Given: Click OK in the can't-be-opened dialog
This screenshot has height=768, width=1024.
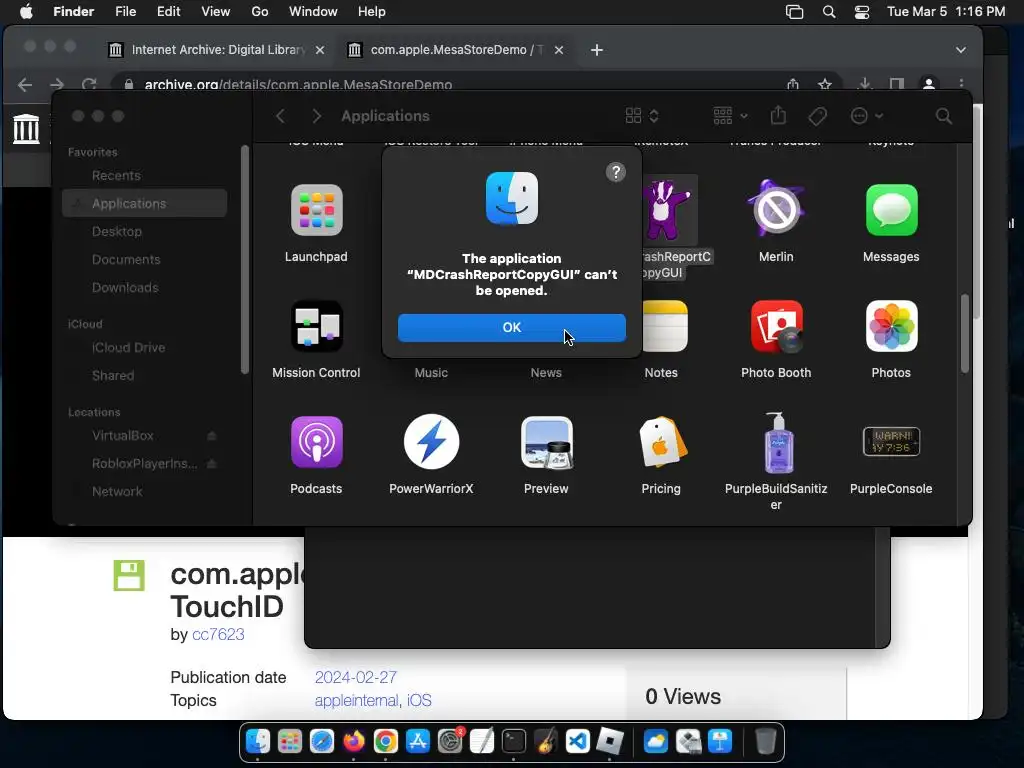Looking at the screenshot, I should point(511,327).
